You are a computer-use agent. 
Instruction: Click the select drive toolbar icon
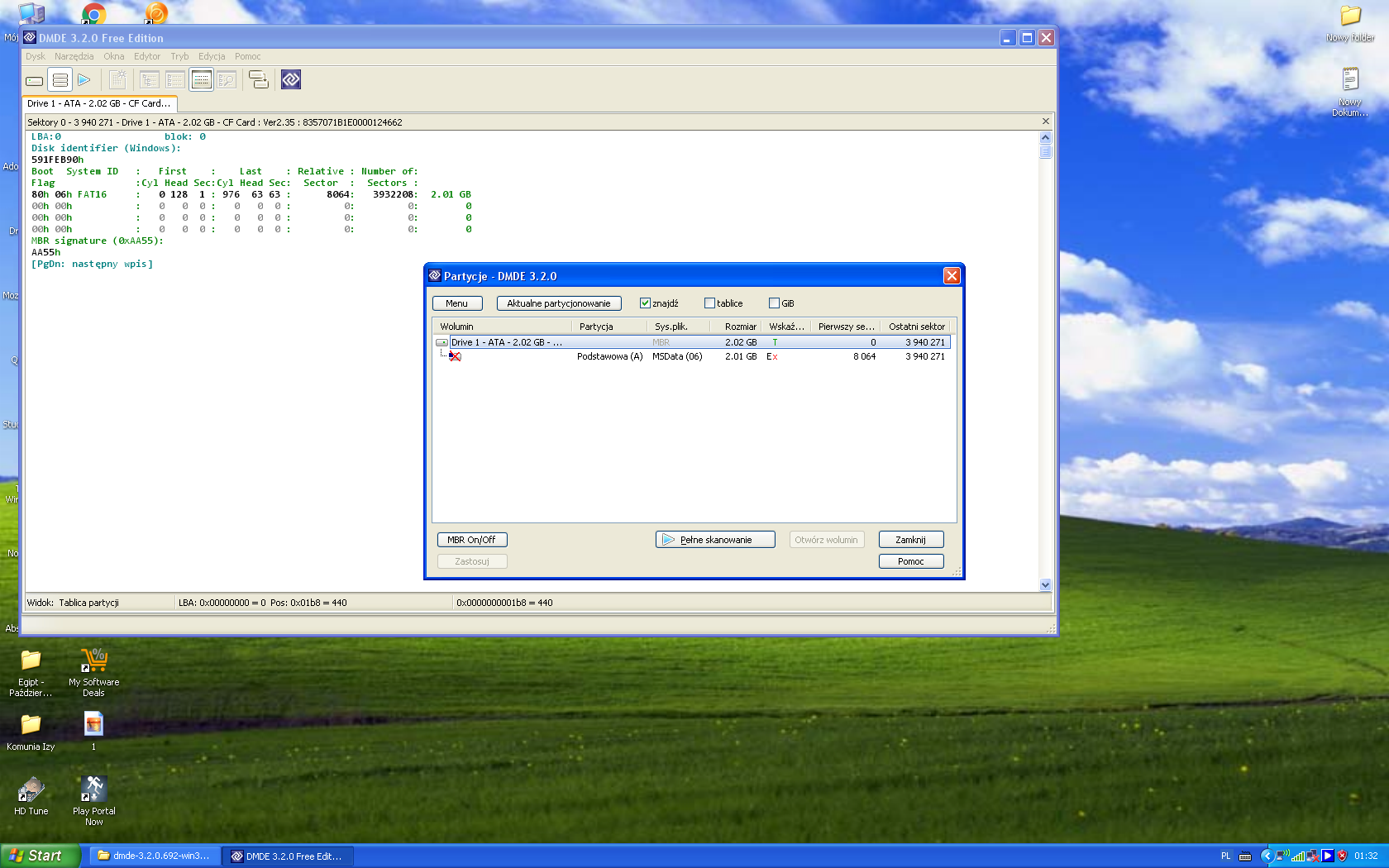pyautogui.click(x=35, y=80)
